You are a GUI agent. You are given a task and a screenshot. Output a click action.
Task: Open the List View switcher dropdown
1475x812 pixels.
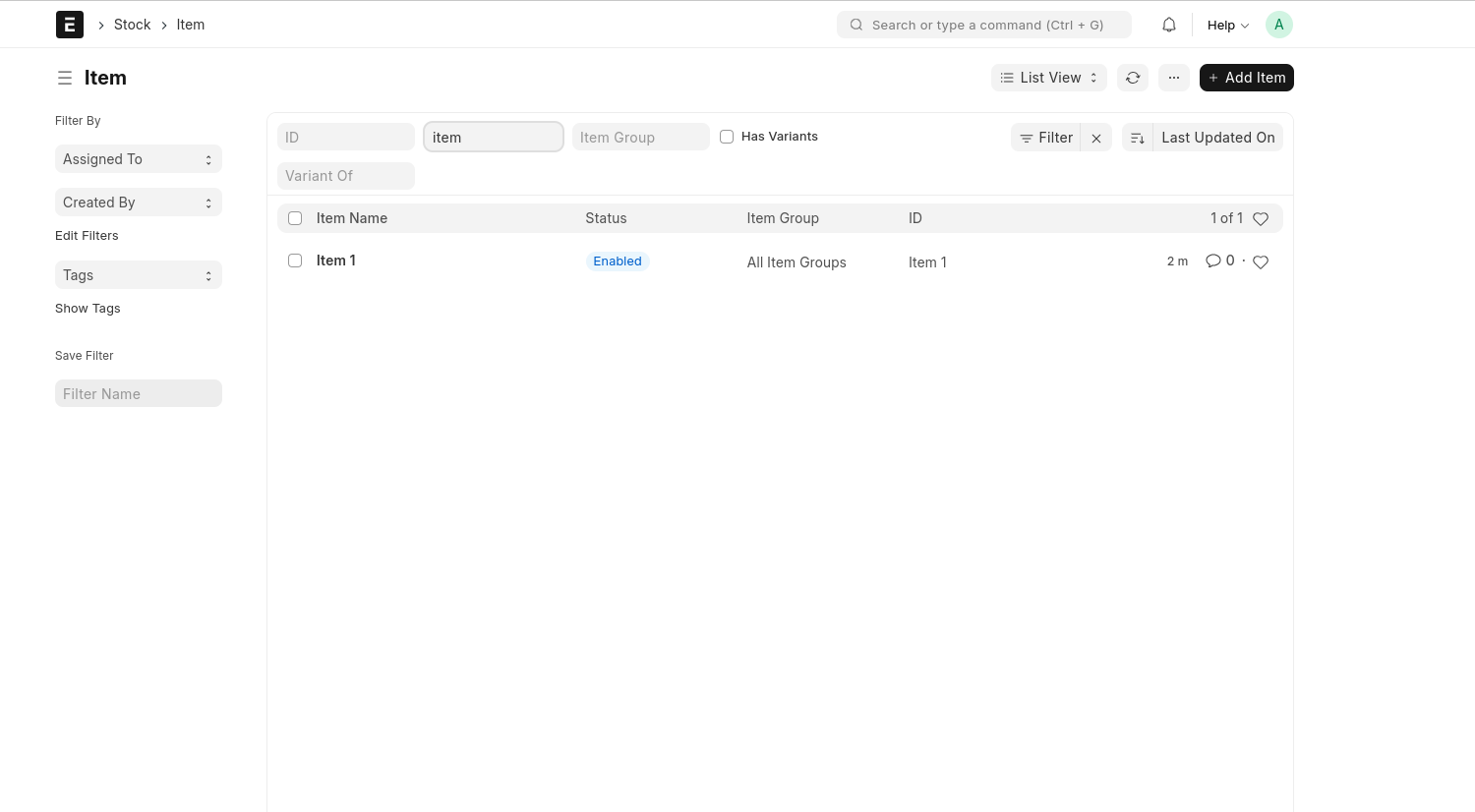coord(1048,78)
